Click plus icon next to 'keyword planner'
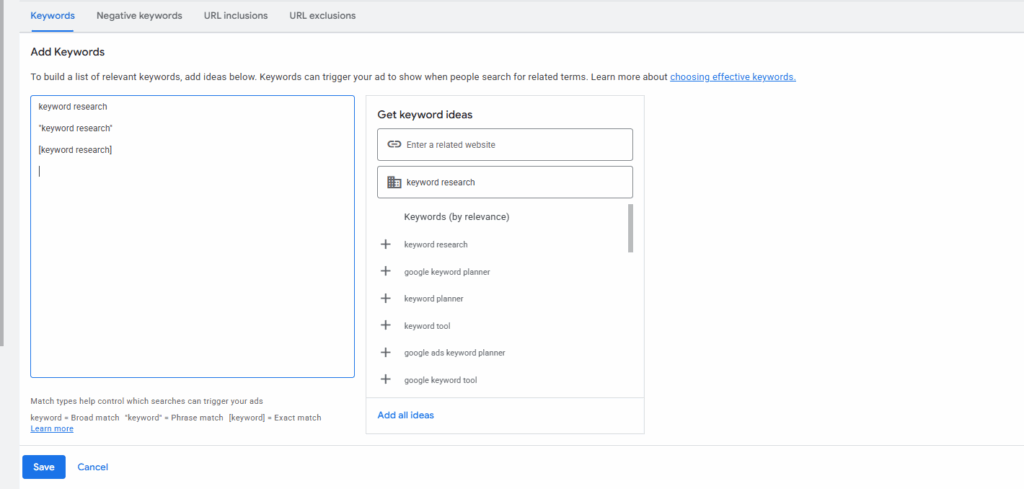This screenshot has height=489, width=1024. coord(386,298)
